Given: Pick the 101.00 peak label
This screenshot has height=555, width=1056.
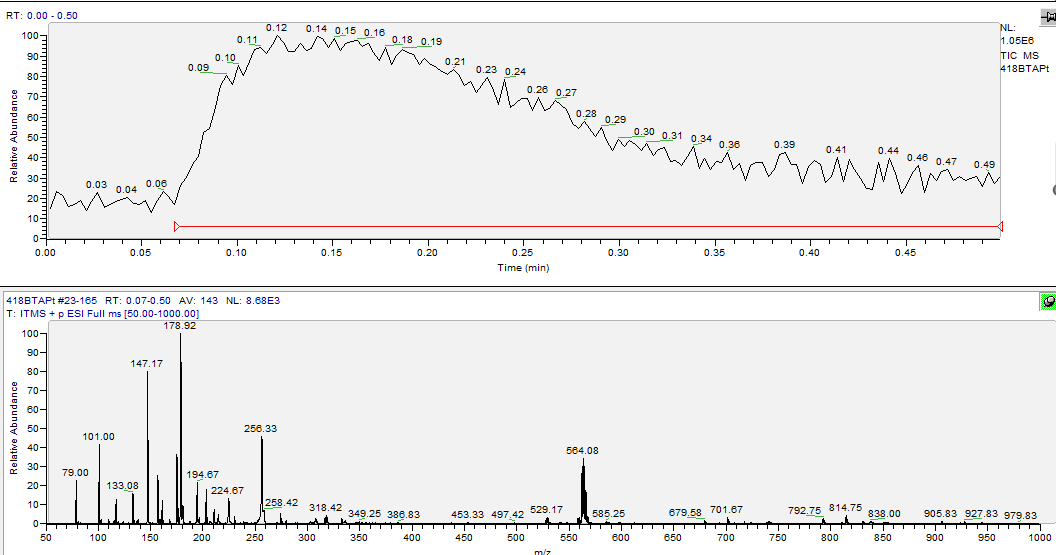Looking at the screenshot, I should [98, 437].
